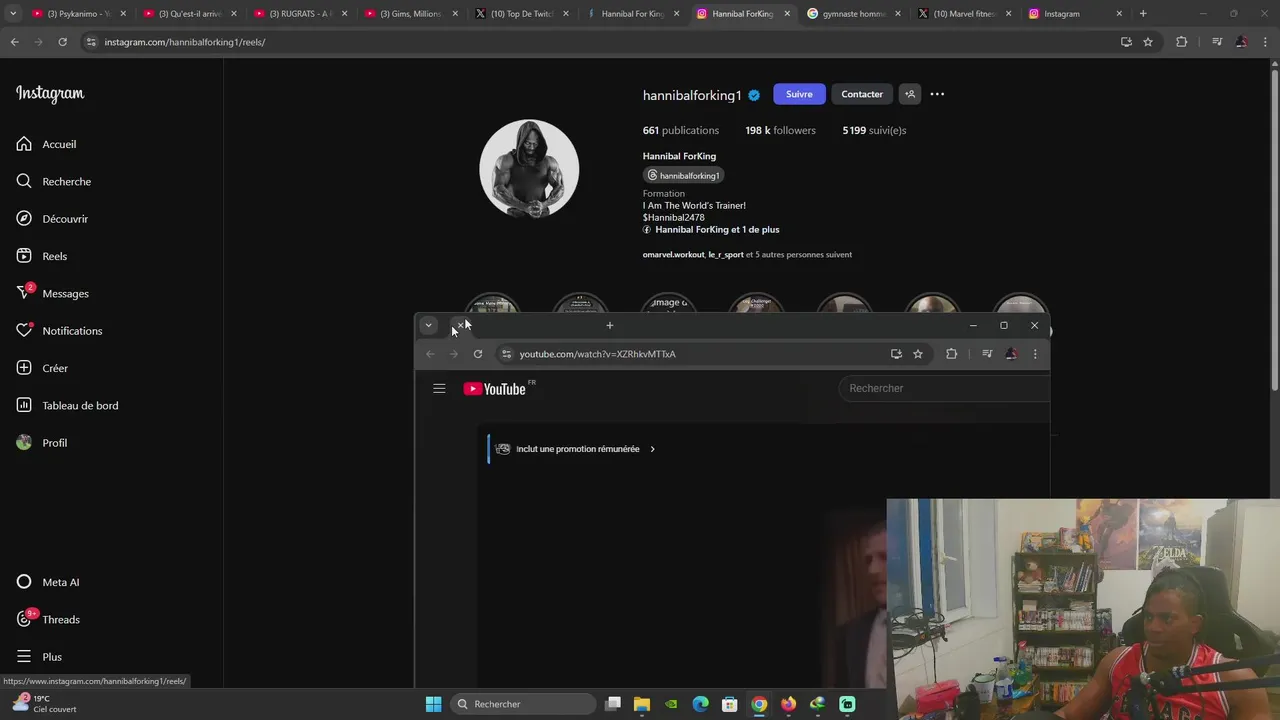1280x720 pixels.
Task: Switch to the RUGRATS tab
Action: coord(298,14)
